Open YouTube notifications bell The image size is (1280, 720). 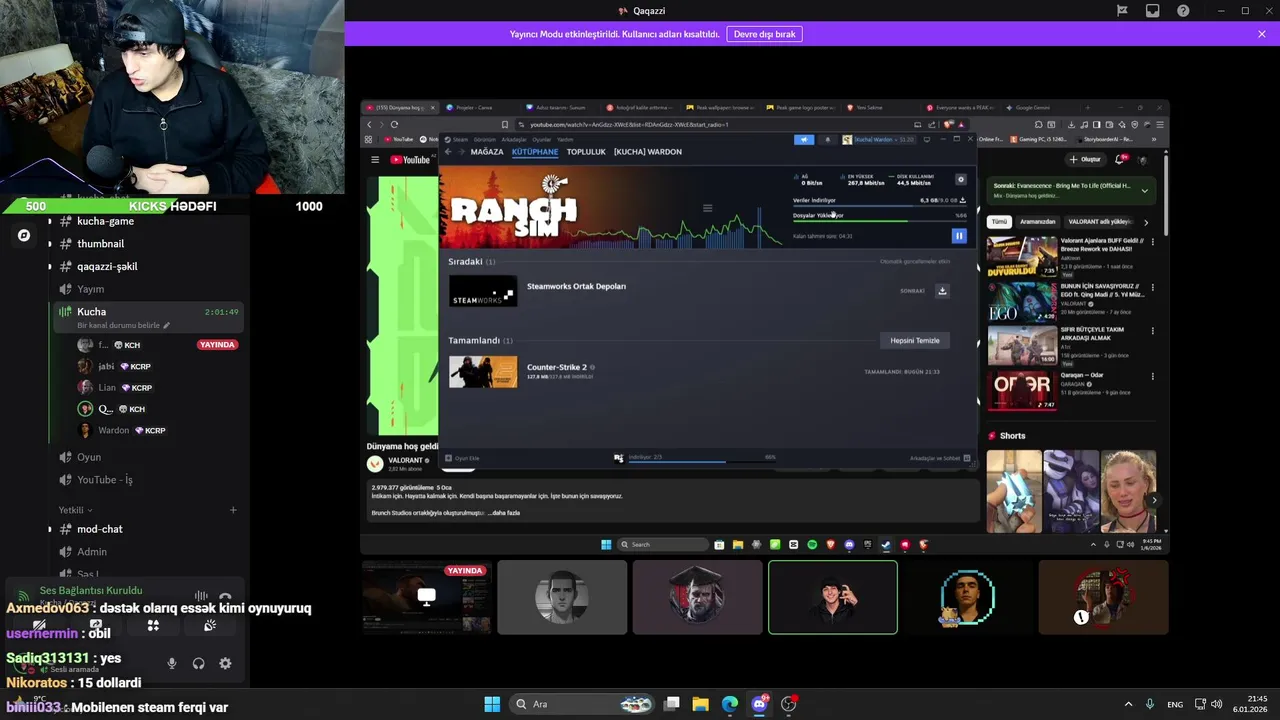pos(1121,159)
